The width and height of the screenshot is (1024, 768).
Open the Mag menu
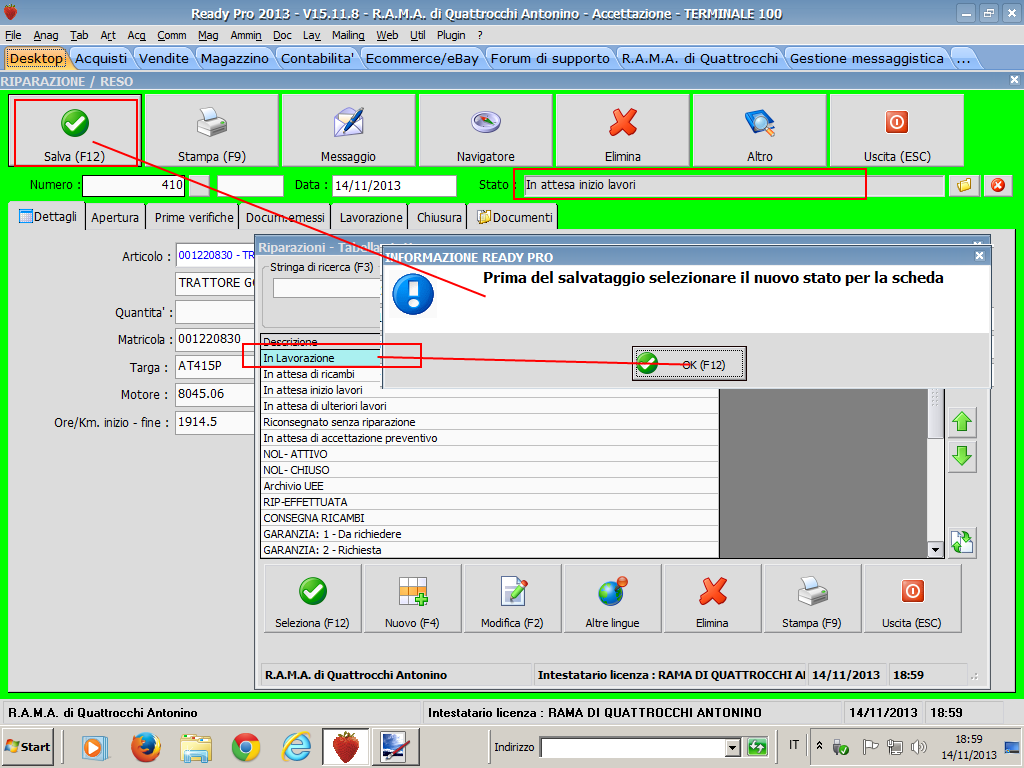pyautogui.click(x=208, y=35)
